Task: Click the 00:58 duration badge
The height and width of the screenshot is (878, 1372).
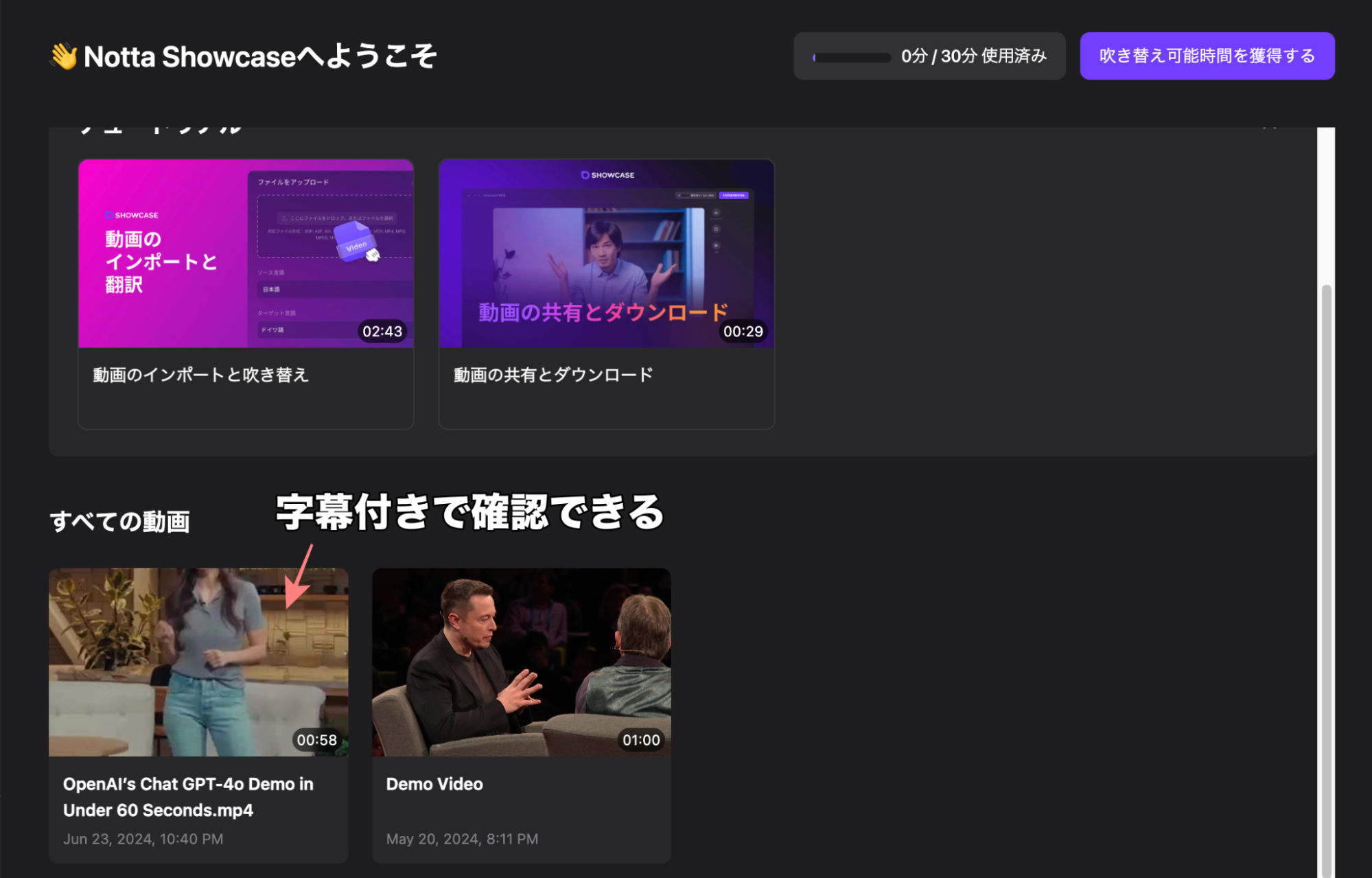Action: [317, 739]
